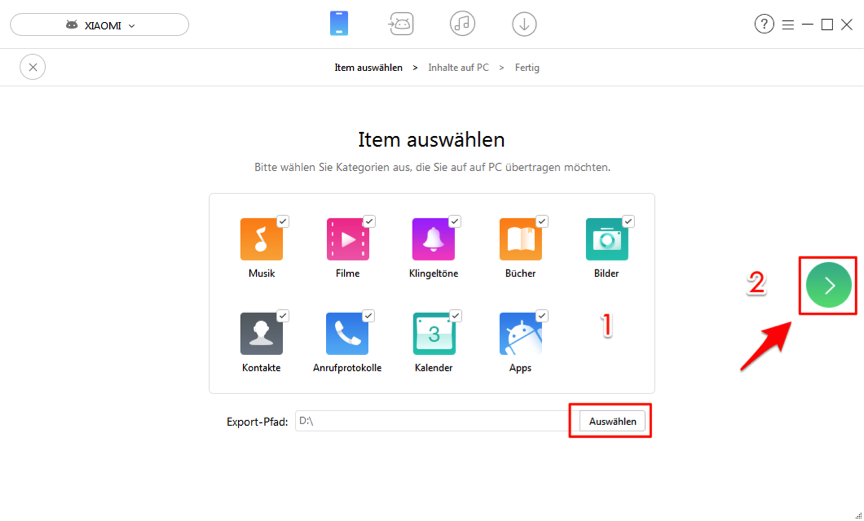Click the Apps Android icon
Image resolution: width=864 pixels, height=521 pixels.
point(520,334)
